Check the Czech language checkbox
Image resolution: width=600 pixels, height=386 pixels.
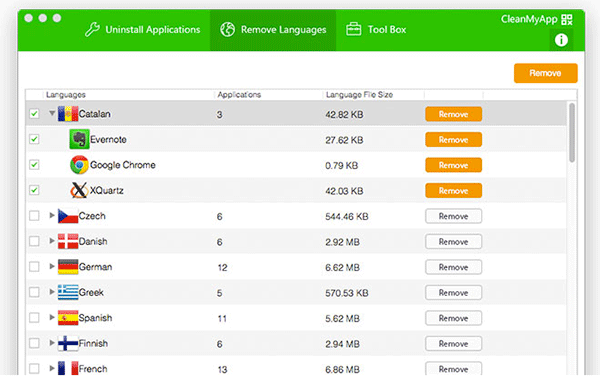(34, 216)
